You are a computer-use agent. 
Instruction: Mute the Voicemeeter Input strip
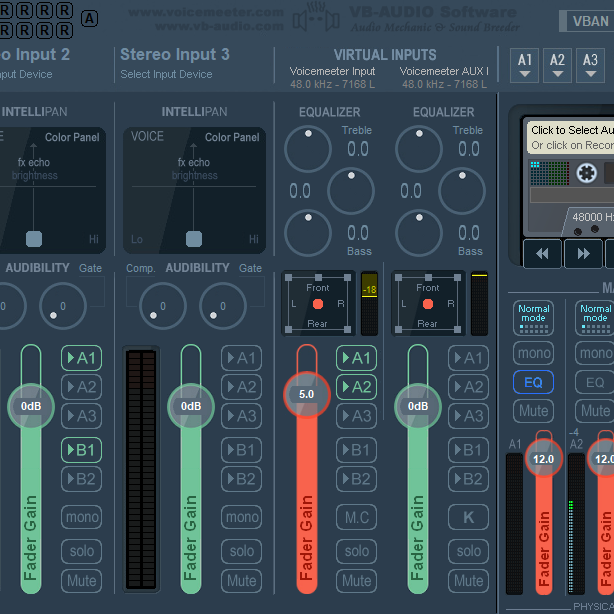coord(356,581)
